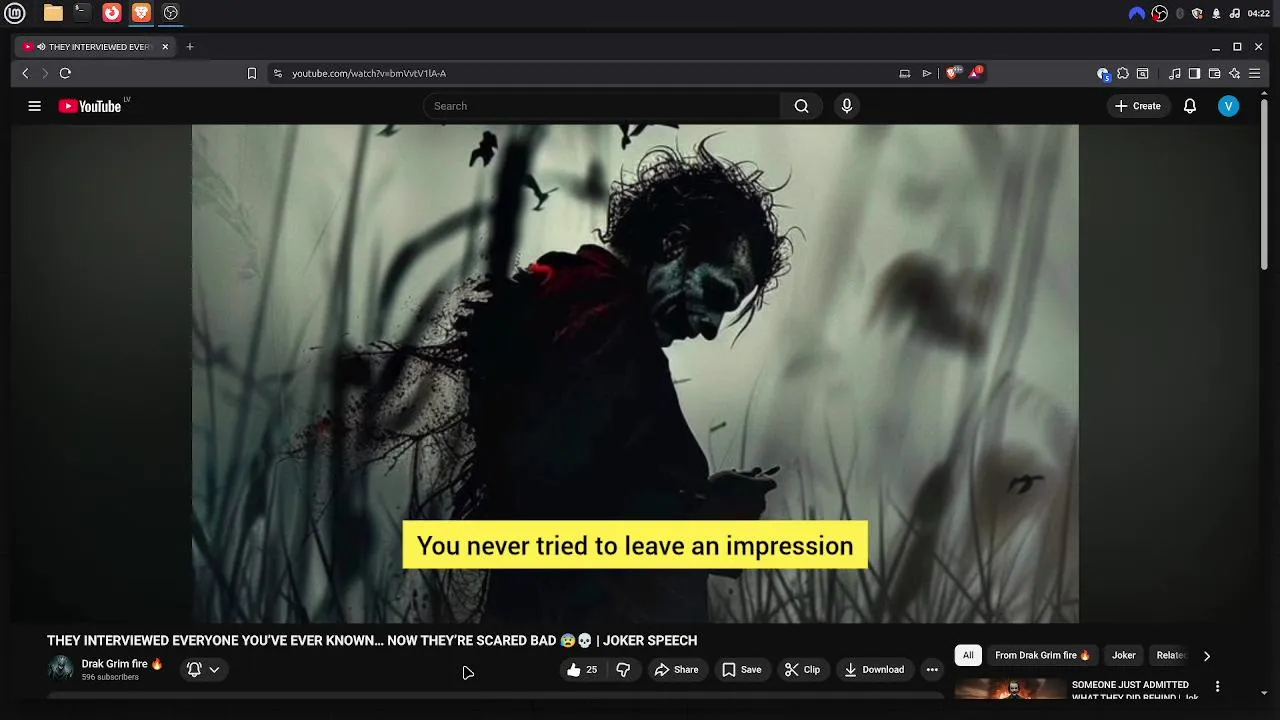Go back to the previous page
The image size is (1280, 720).
tap(26, 73)
